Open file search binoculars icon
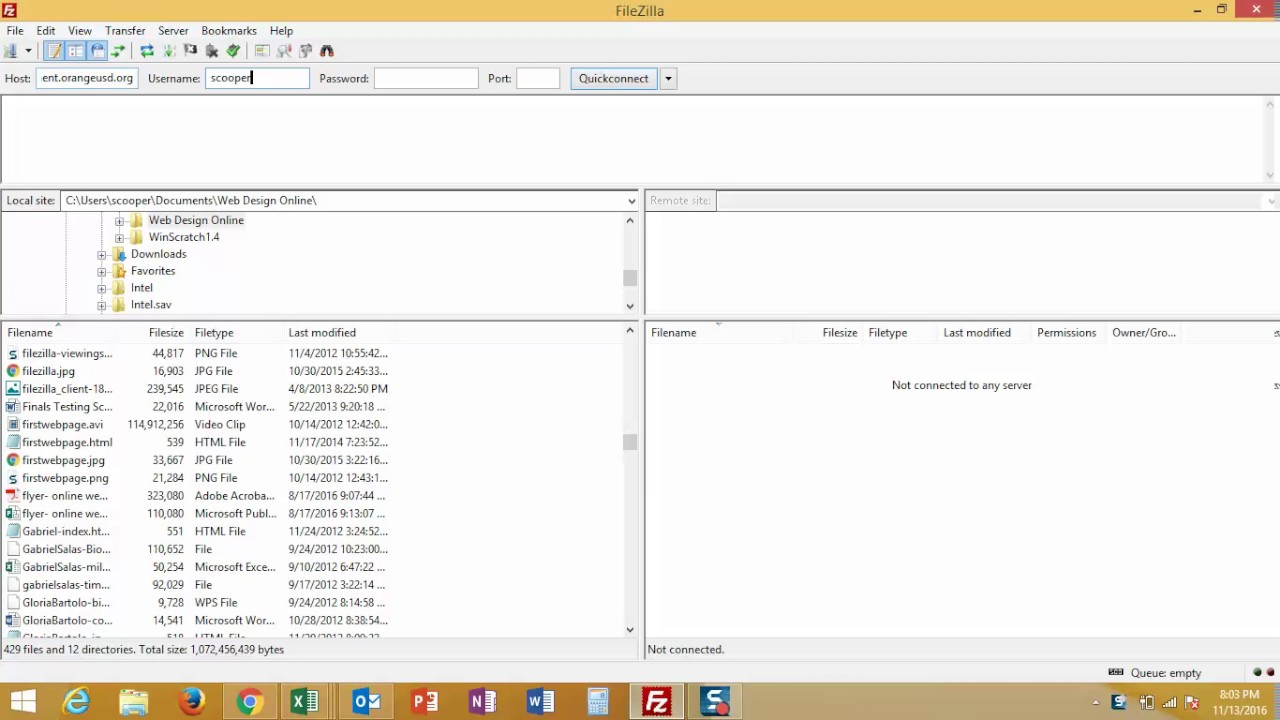 [x=327, y=51]
